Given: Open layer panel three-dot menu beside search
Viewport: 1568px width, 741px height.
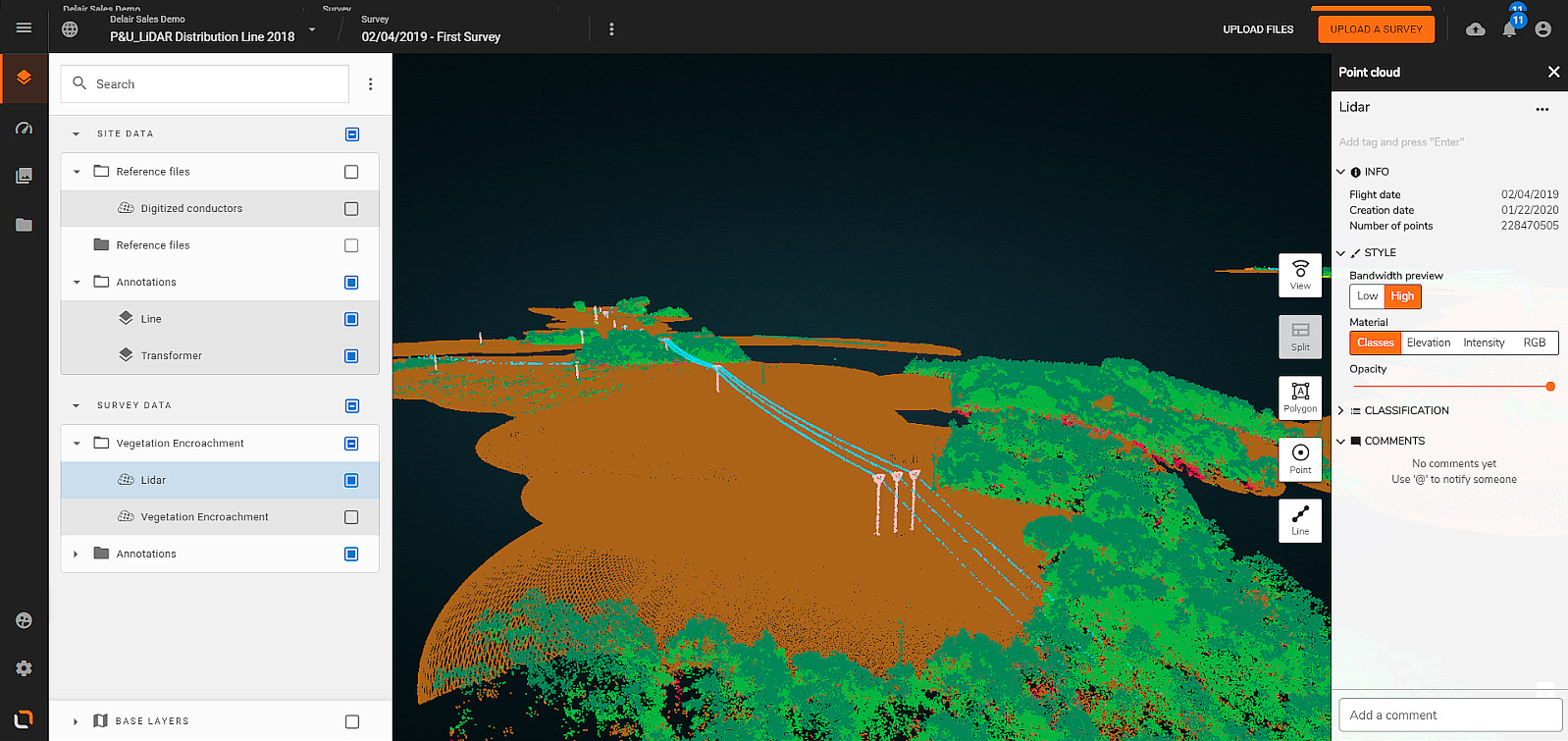Looking at the screenshot, I should coord(370,84).
